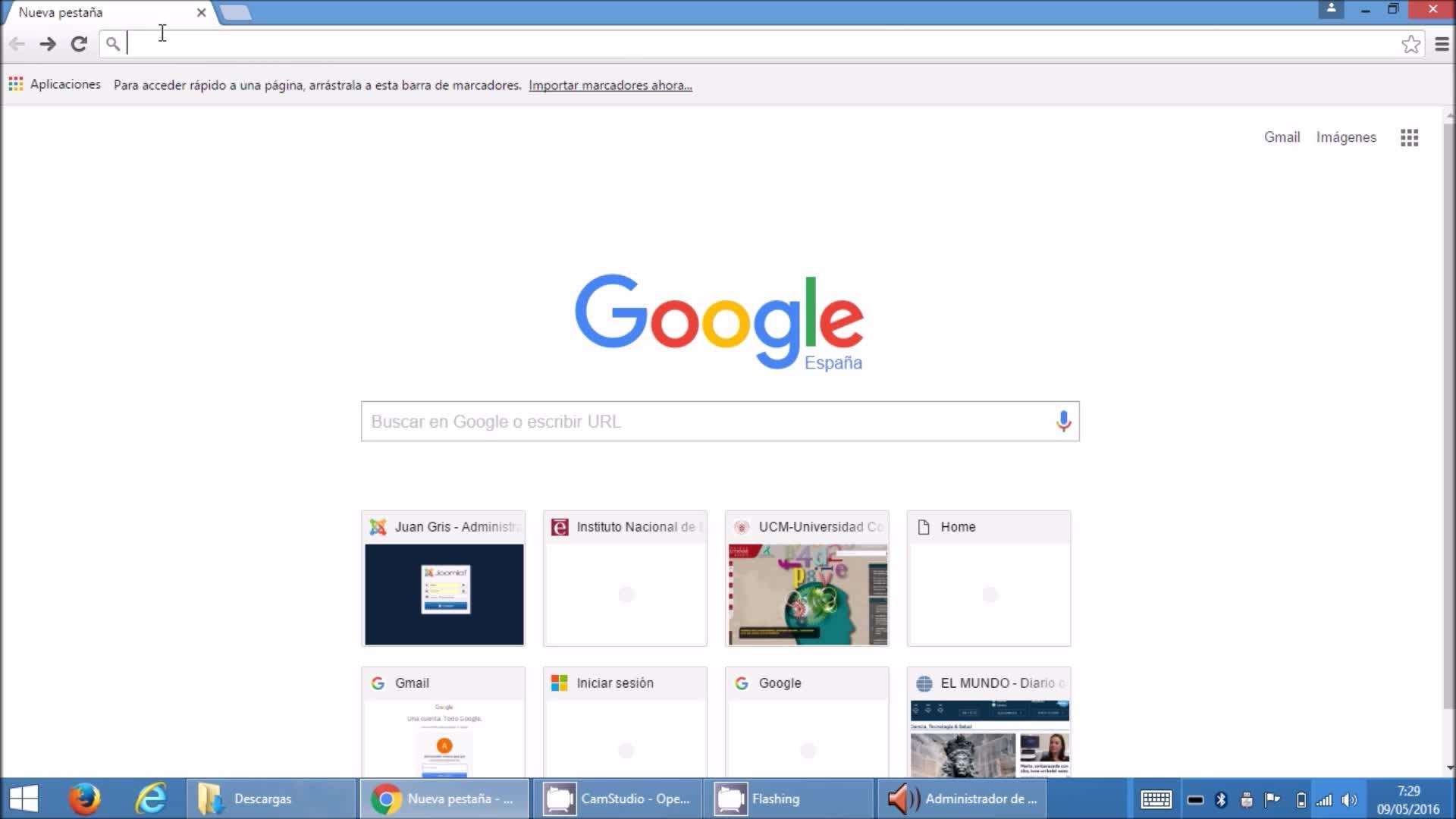1456x819 pixels.
Task: Click the Chrome user profile icon
Action: coord(1331,9)
